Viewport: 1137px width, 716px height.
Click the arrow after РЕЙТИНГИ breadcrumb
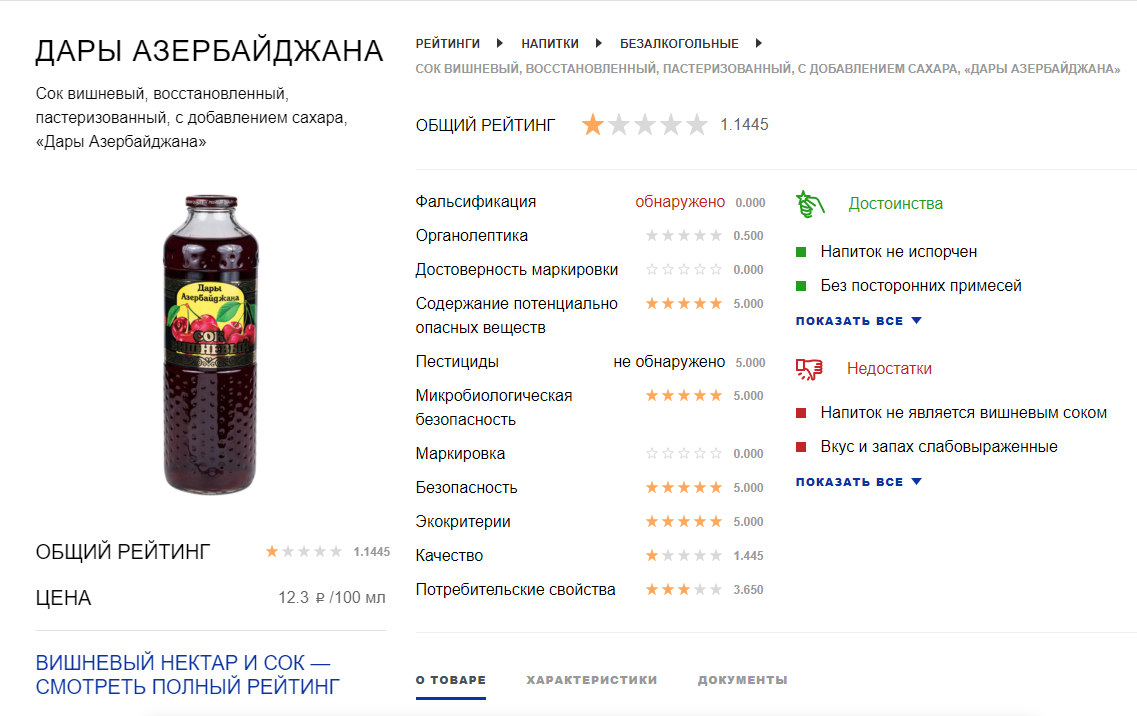pyautogui.click(x=500, y=44)
